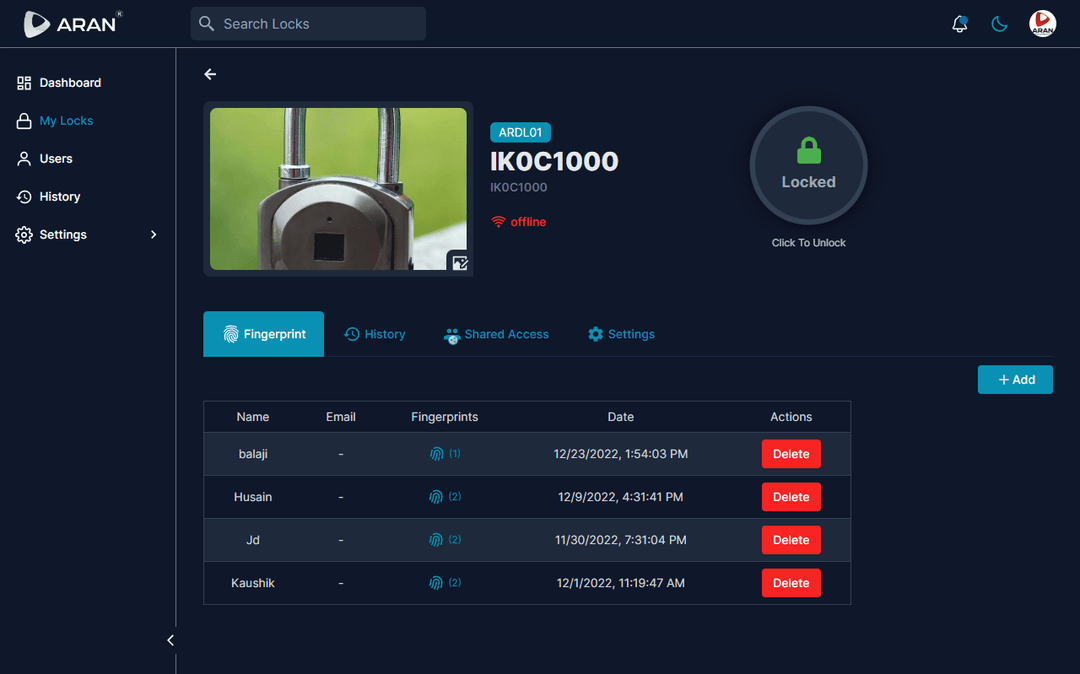
Task: Select the name Kaushik
Action: pyautogui.click(x=253, y=583)
